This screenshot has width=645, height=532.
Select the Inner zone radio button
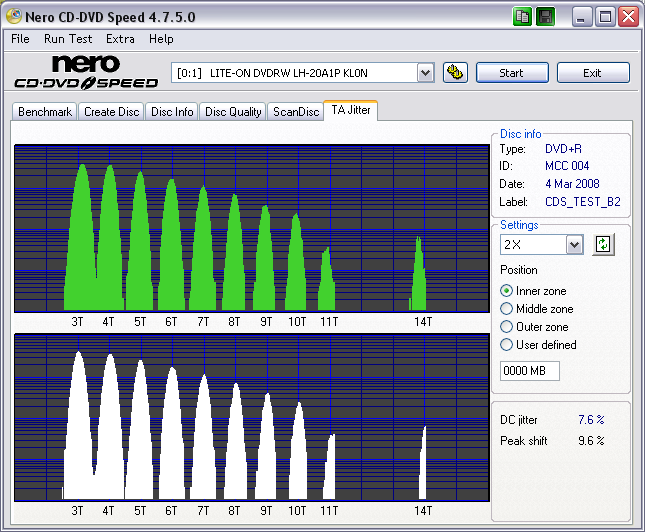(506, 290)
